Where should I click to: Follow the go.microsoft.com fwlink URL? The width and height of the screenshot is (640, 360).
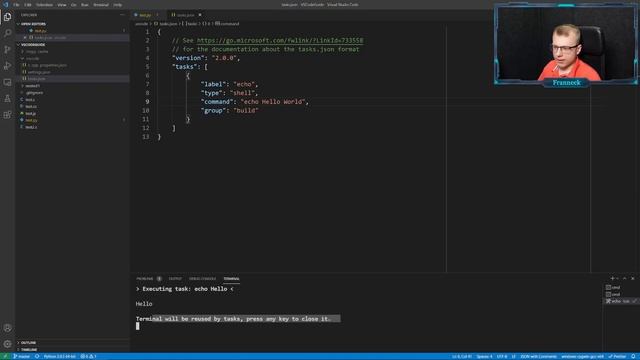pos(280,40)
